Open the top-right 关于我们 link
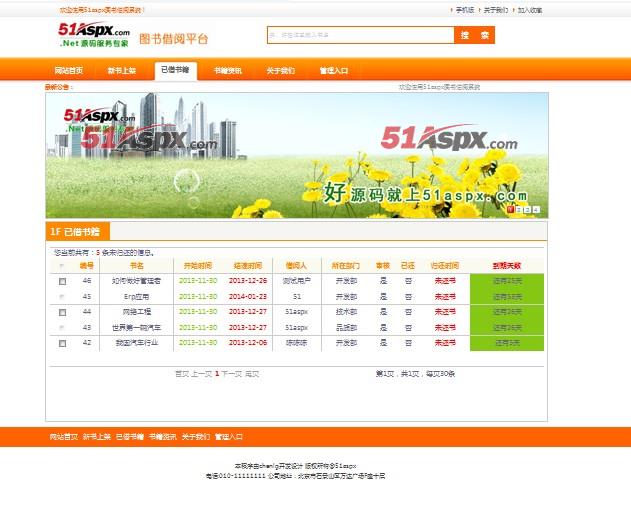 pyautogui.click(x=496, y=10)
